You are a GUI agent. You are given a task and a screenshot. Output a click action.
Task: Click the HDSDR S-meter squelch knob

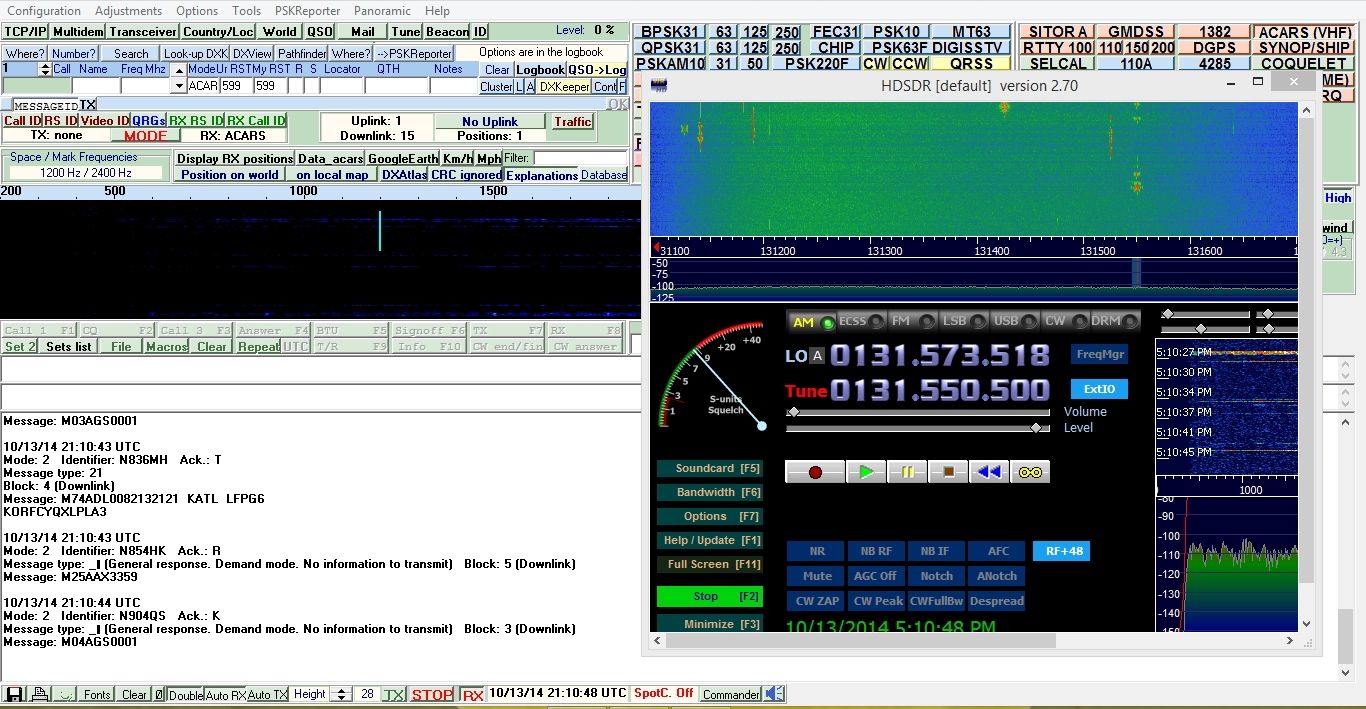pos(762,425)
